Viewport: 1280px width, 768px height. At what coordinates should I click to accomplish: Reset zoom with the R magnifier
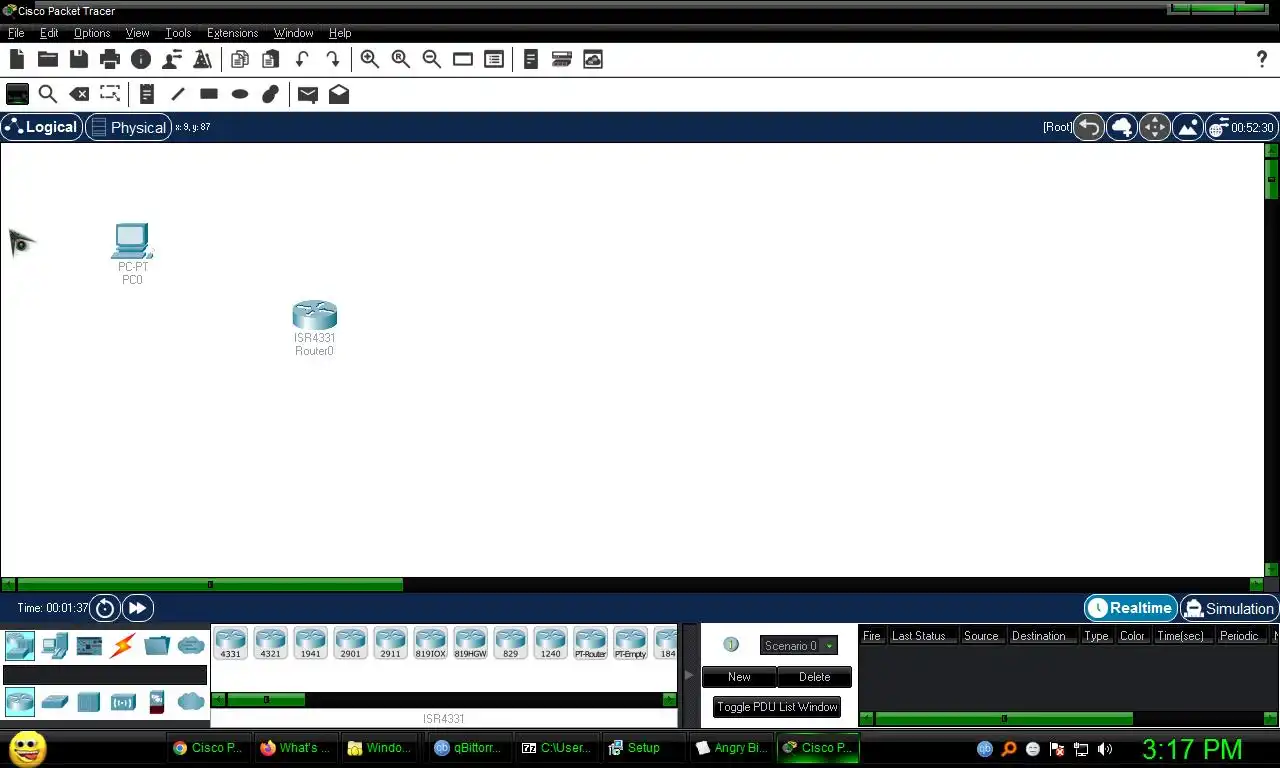[x=401, y=59]
